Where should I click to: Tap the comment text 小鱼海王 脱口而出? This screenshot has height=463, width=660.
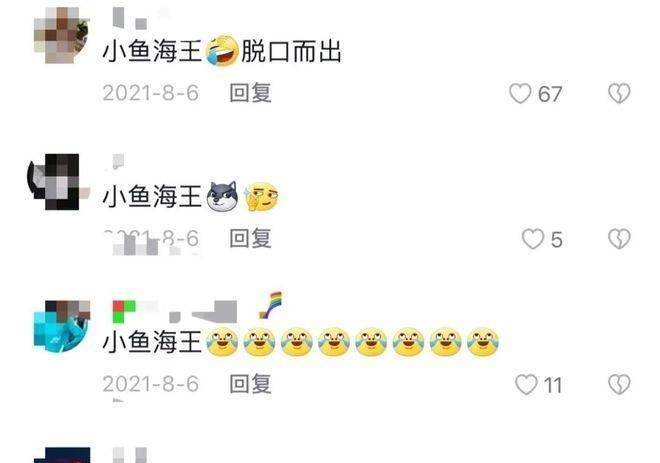[222, 51]
